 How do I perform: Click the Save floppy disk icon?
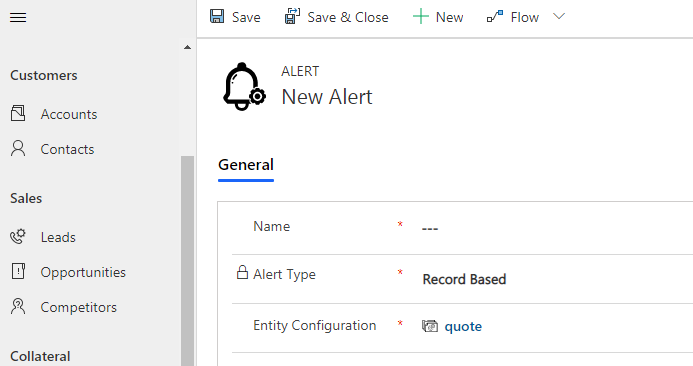pos(217,16)
